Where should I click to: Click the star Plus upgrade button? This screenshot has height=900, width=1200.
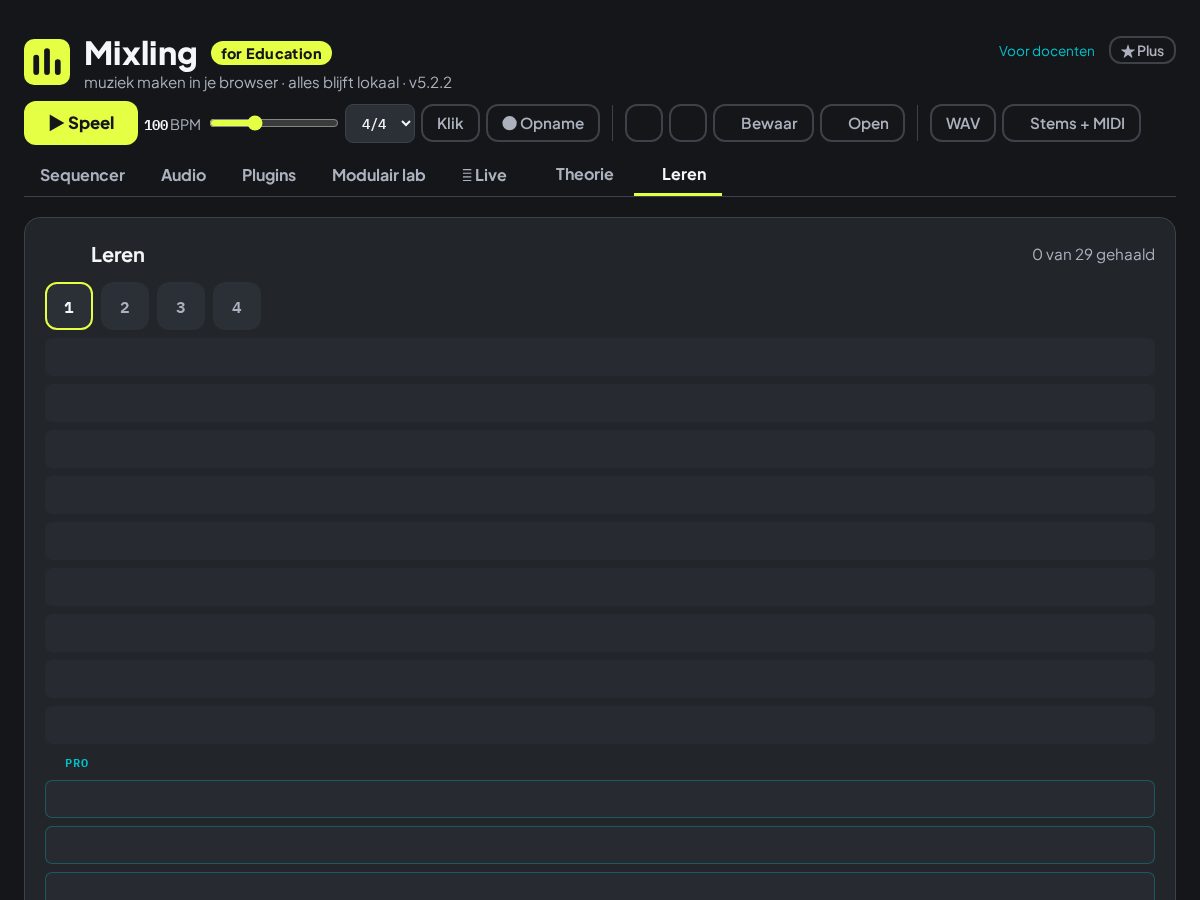pyautogui.click(x=1142, y=50)
